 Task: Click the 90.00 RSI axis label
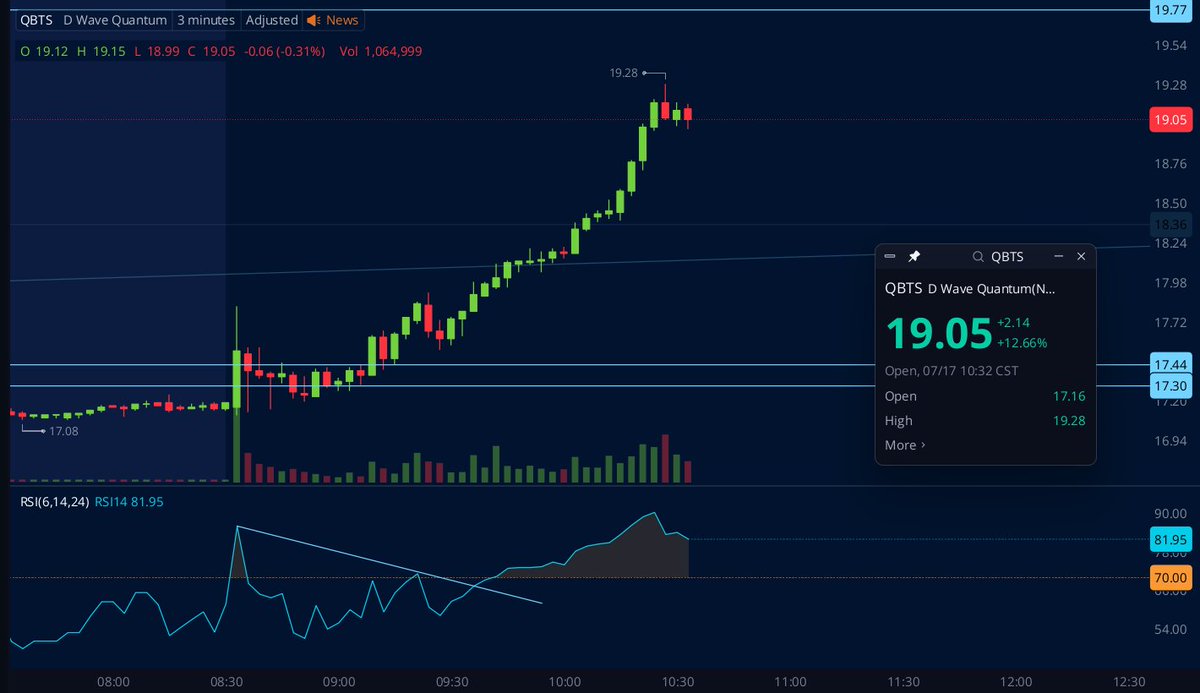click(x=1170, y=513)
